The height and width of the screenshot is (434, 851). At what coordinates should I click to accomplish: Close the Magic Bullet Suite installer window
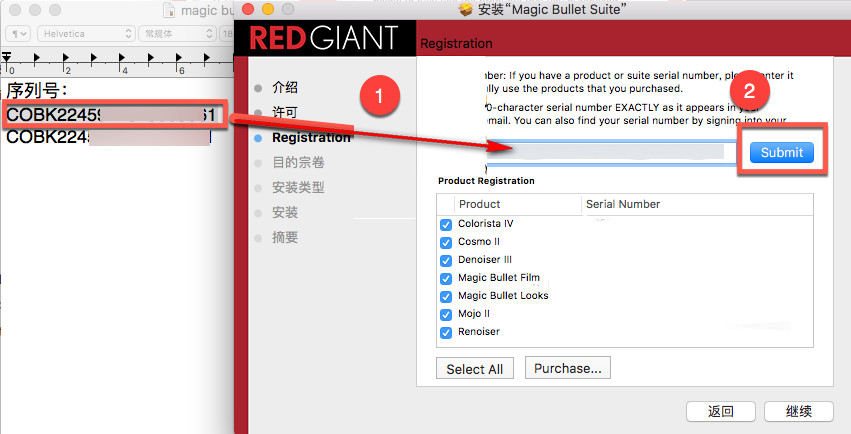[x=248, y=9]
